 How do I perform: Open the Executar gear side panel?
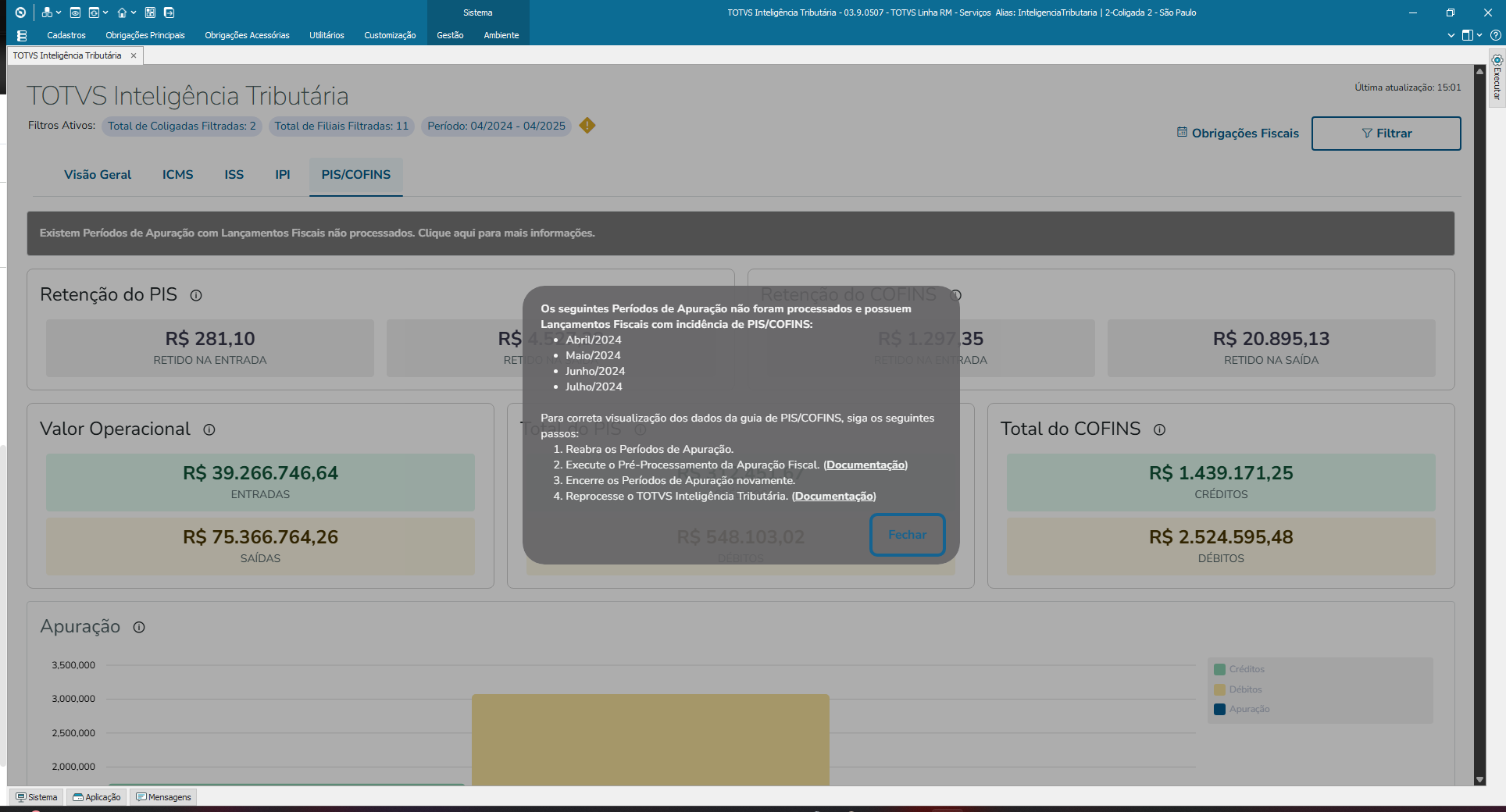click(1497, 80)
